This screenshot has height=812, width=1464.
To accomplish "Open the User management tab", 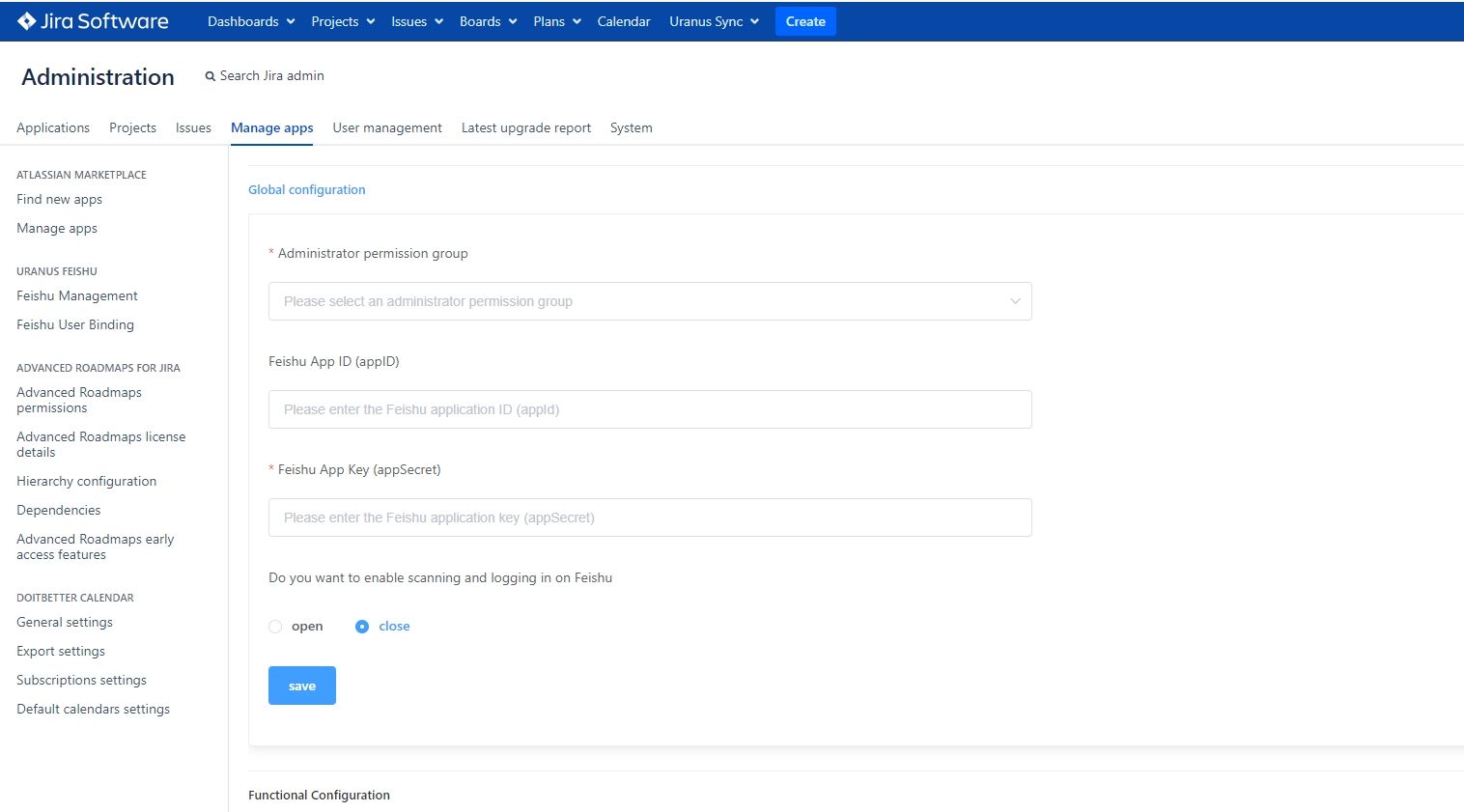I will [x=387, y=127].
